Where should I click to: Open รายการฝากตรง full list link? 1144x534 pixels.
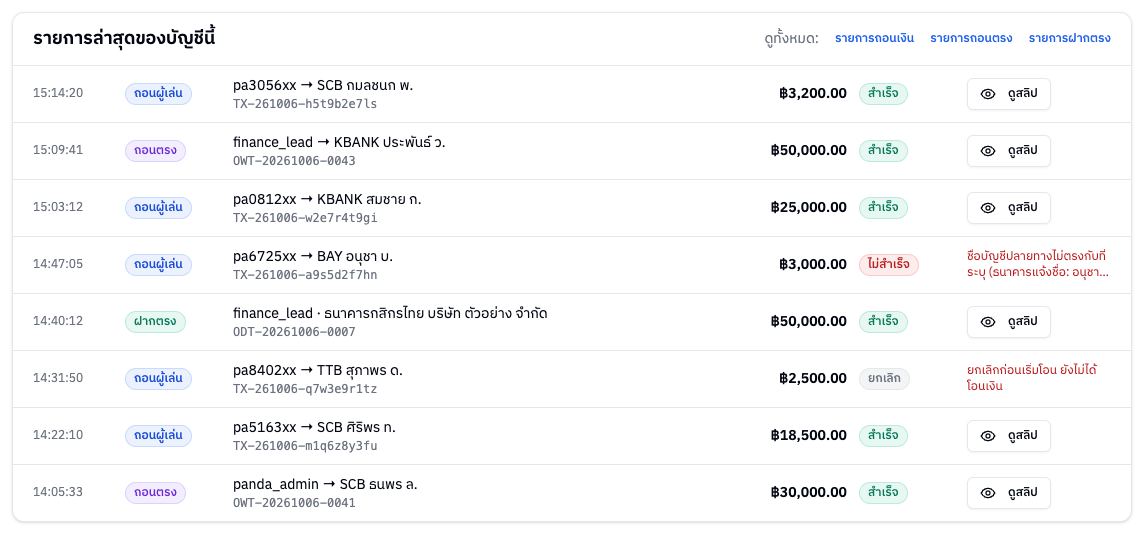click(1070, 38)
